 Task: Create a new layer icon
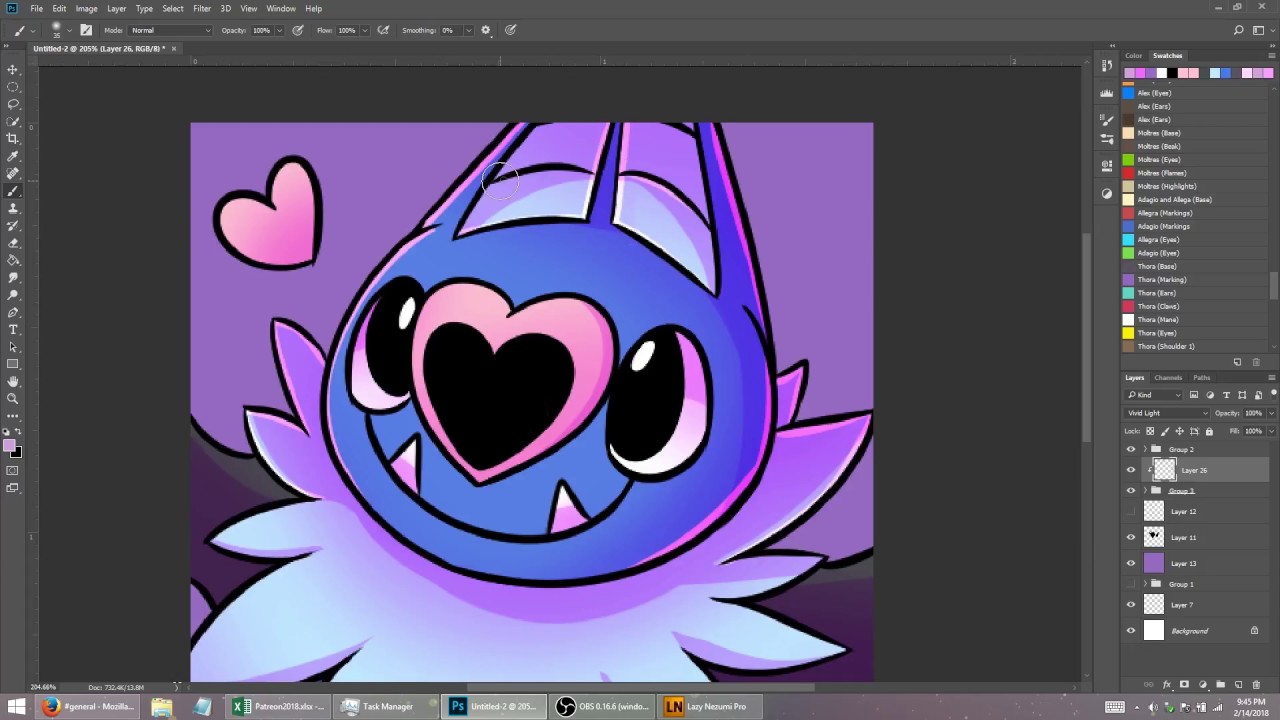(x=1239, y=685)
